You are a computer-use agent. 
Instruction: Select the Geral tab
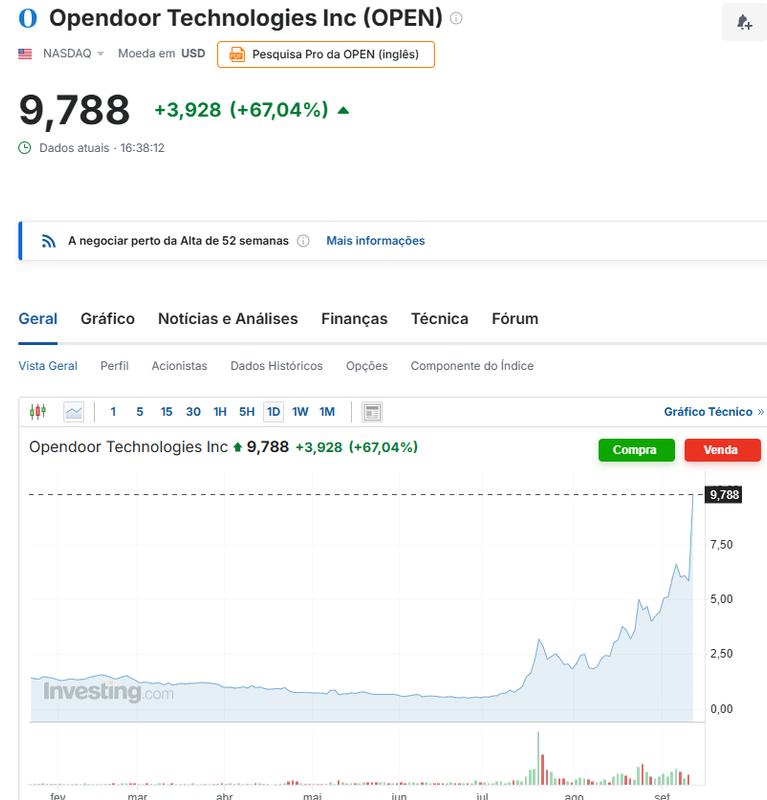(38, 319)
